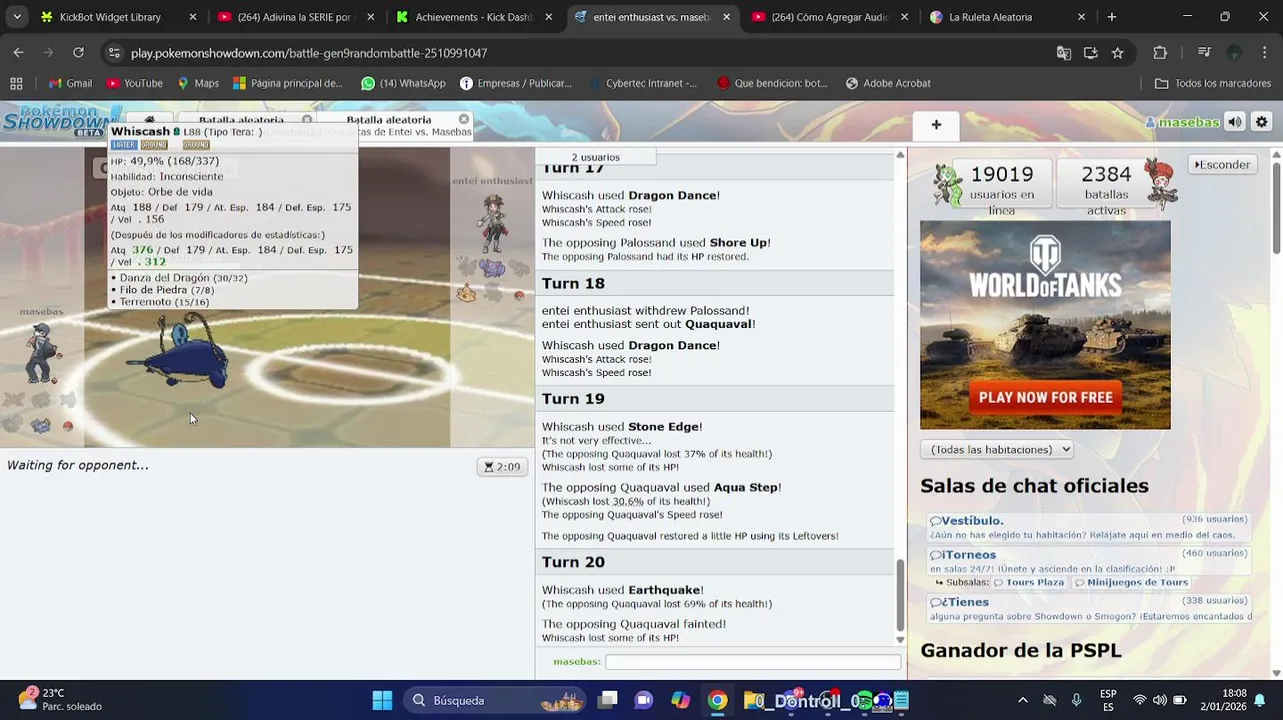Go back in browser history
This screenshot has width=1283, height=720.
(18, 53)
